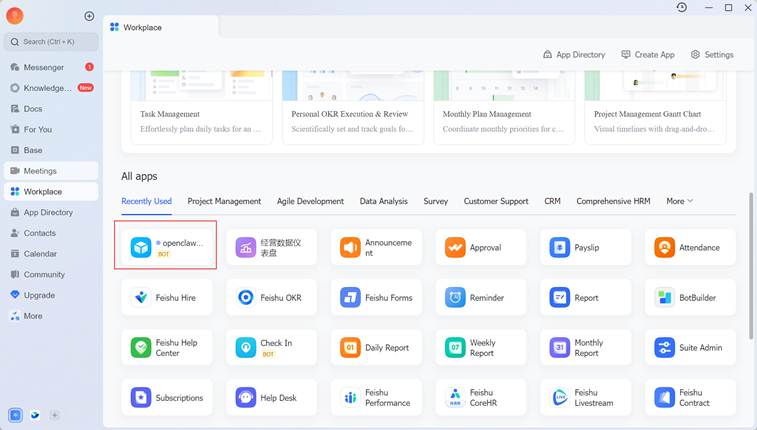Image resolution: width=757 pixels, height=430 pixels.
Task: Open the Feishu Hire app icon
Action: 141,298
